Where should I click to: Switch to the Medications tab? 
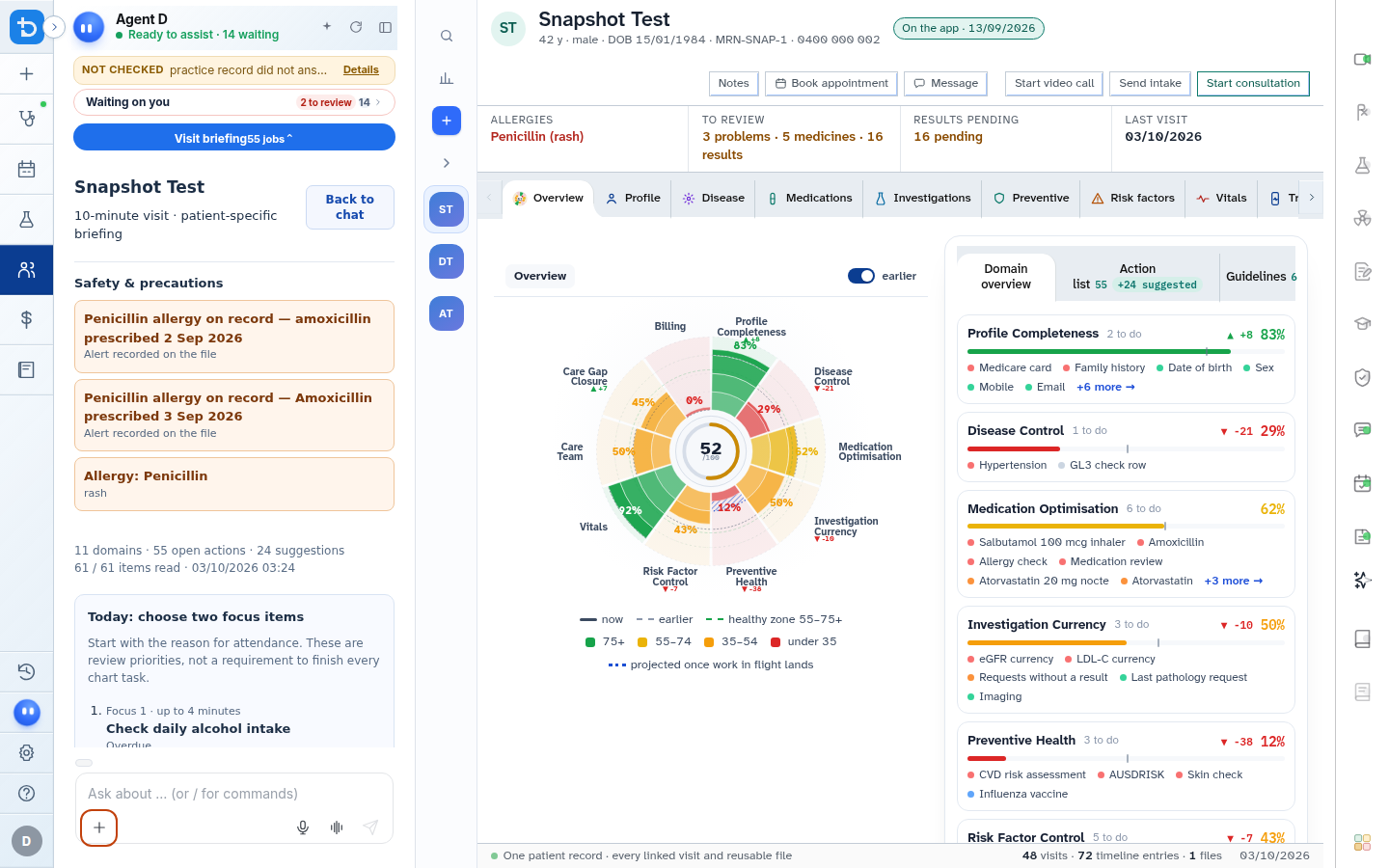[809, 198]
